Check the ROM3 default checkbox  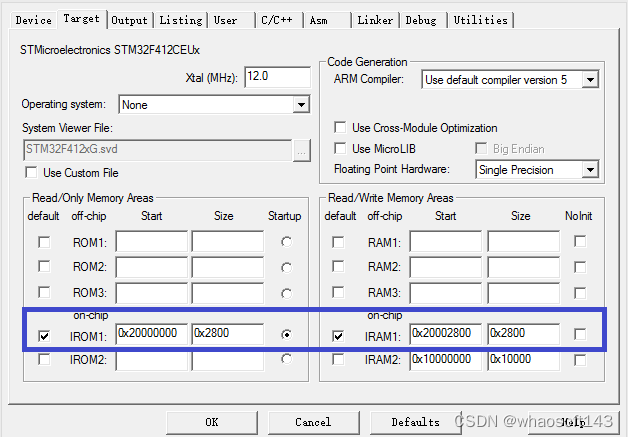coord(44,292)
